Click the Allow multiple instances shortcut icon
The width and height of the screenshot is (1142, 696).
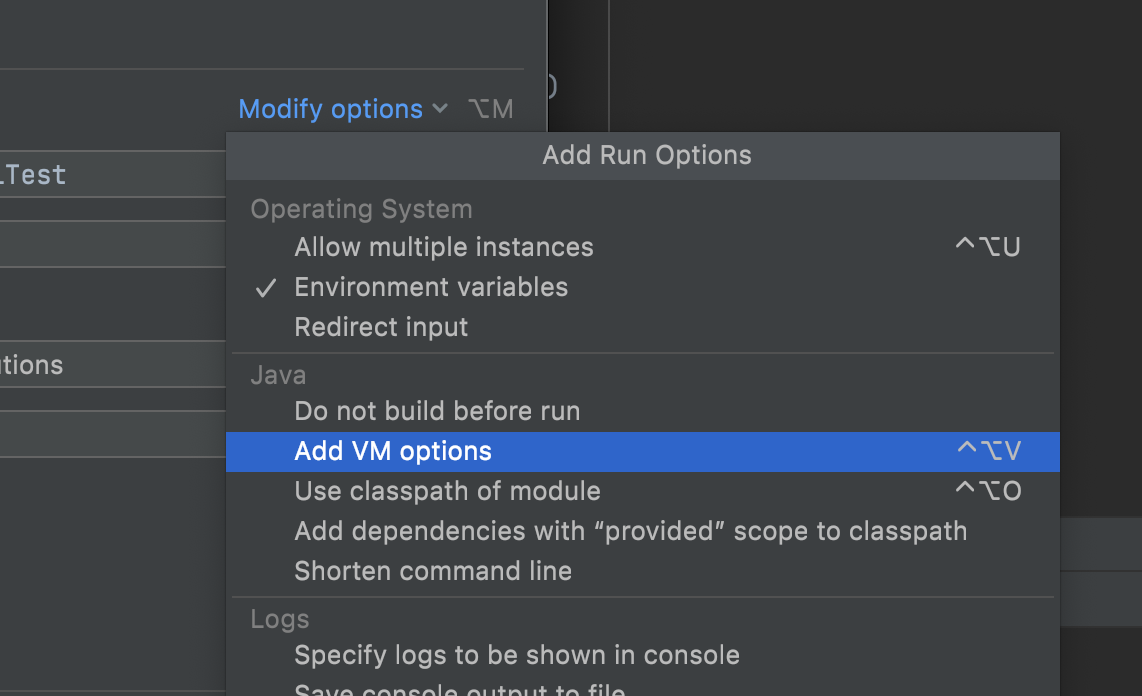click(988, 247)
